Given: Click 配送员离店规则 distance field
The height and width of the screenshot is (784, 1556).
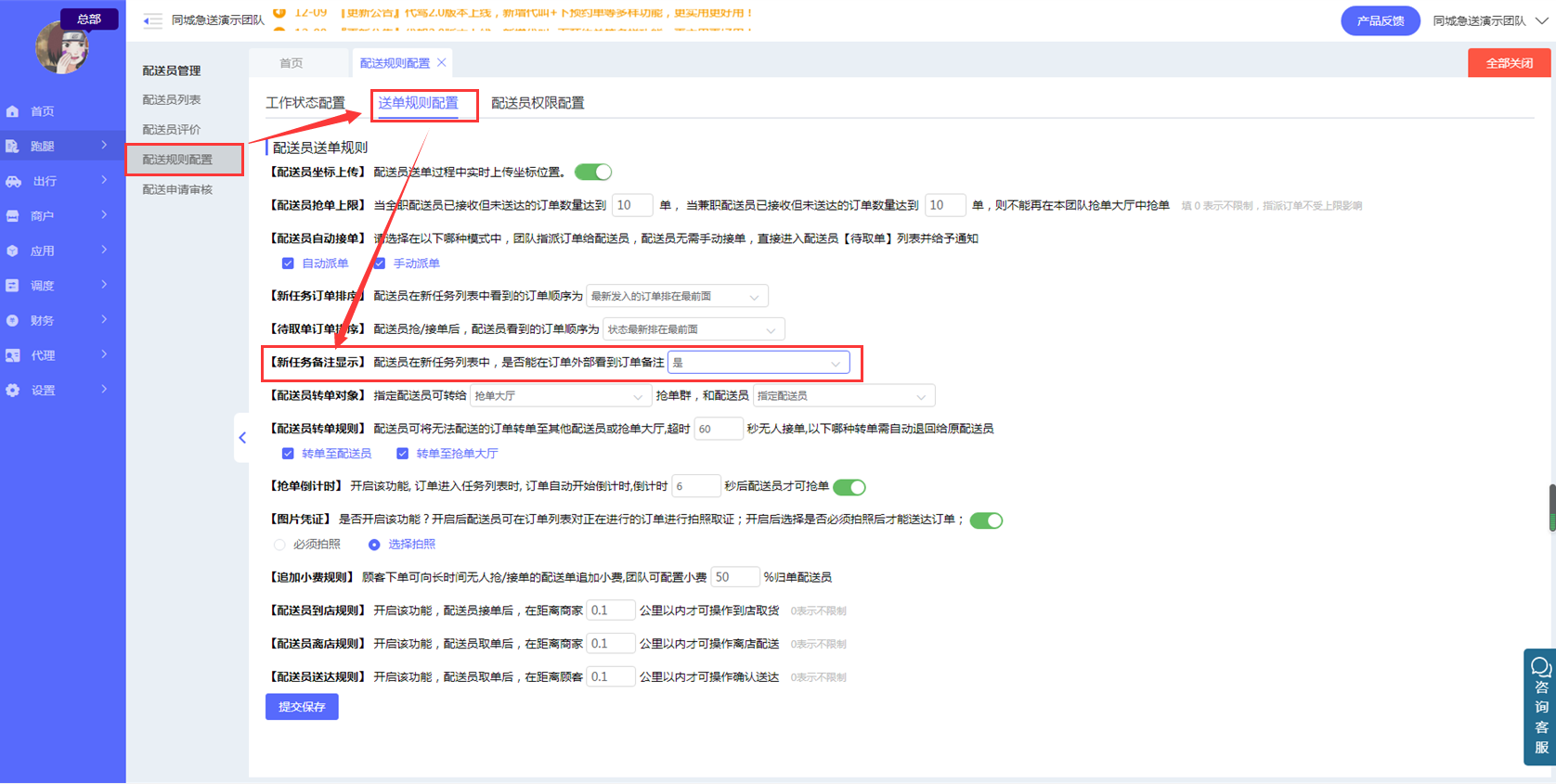Looking at the screenshot, I should click(611, 644).
